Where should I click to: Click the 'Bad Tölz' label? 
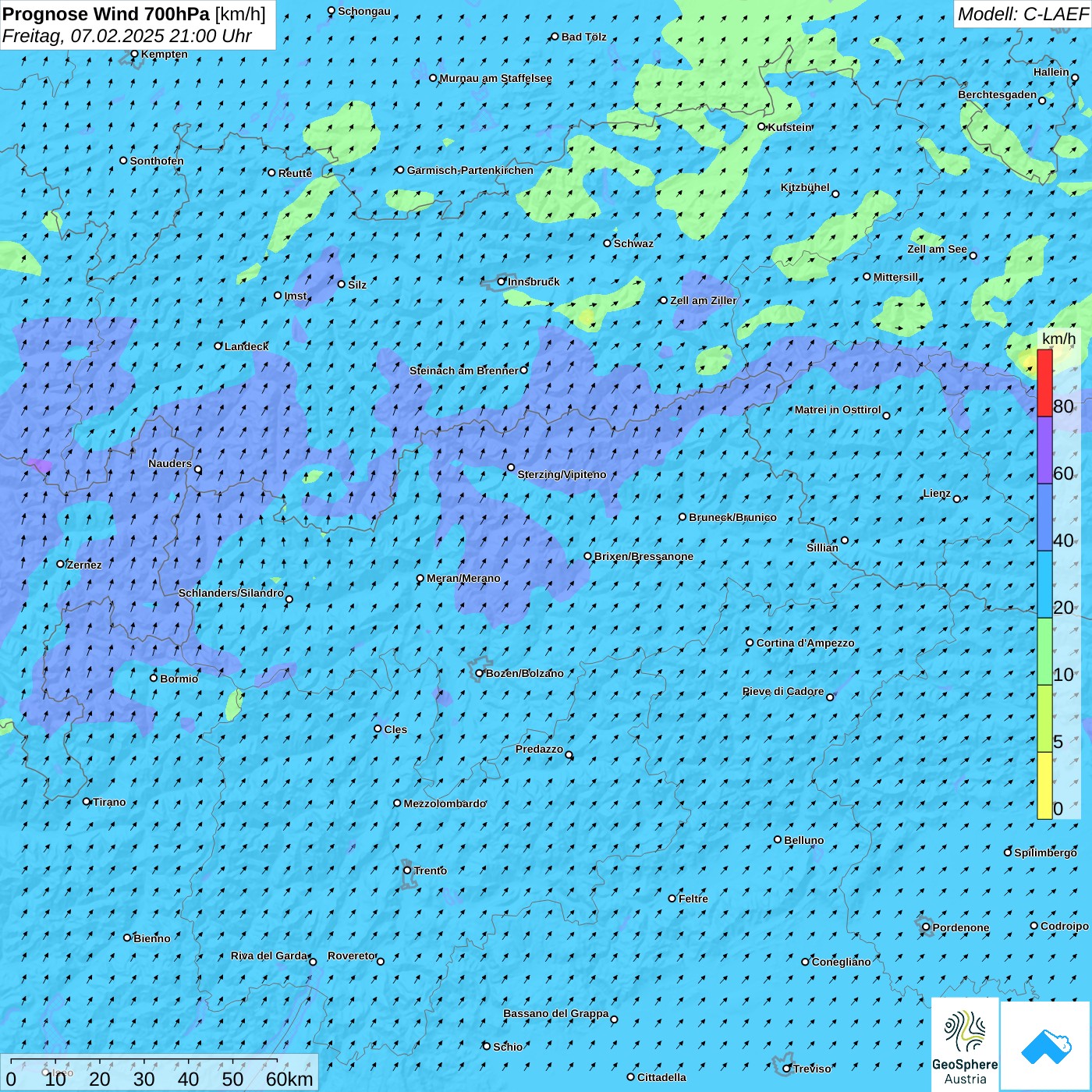584,37
